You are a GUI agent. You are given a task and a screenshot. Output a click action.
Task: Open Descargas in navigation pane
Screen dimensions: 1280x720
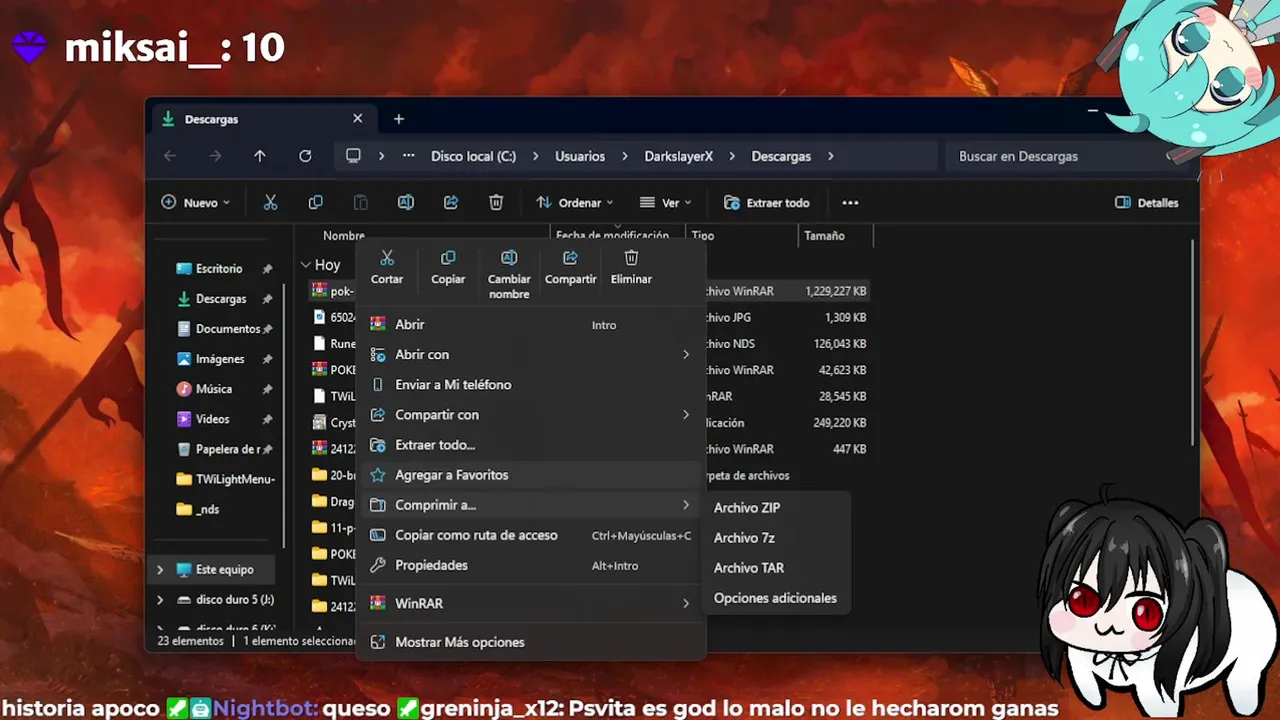pos(221,299)
